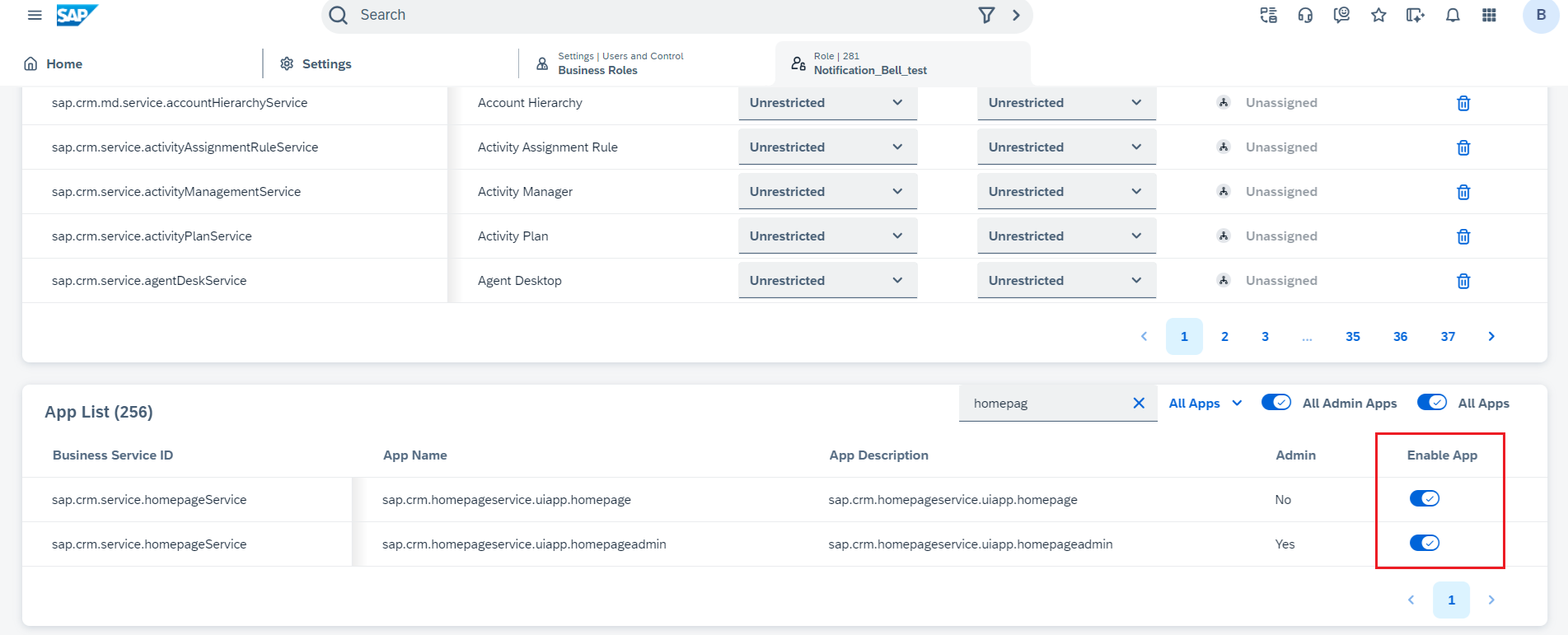Screen dimensions: 1568x635
Task: Go to services page 3
Action: (1265, 337)
